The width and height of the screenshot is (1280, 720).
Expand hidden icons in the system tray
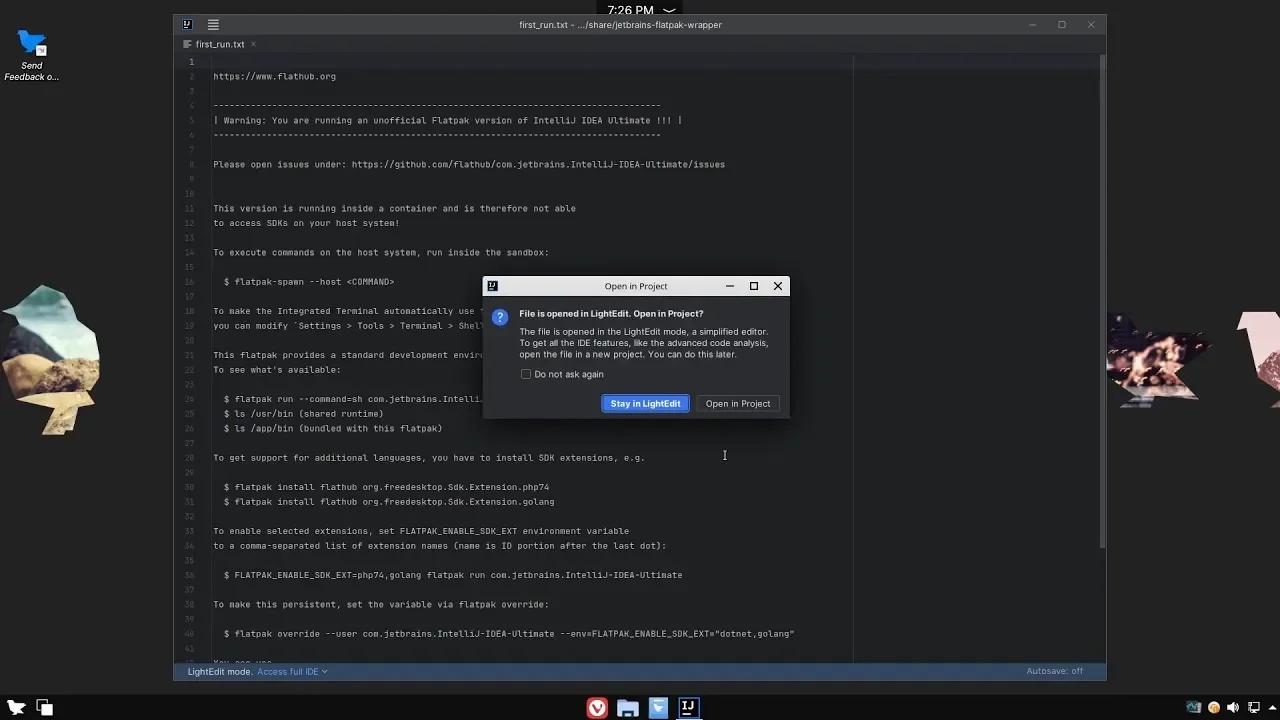tap(1272, 707)
